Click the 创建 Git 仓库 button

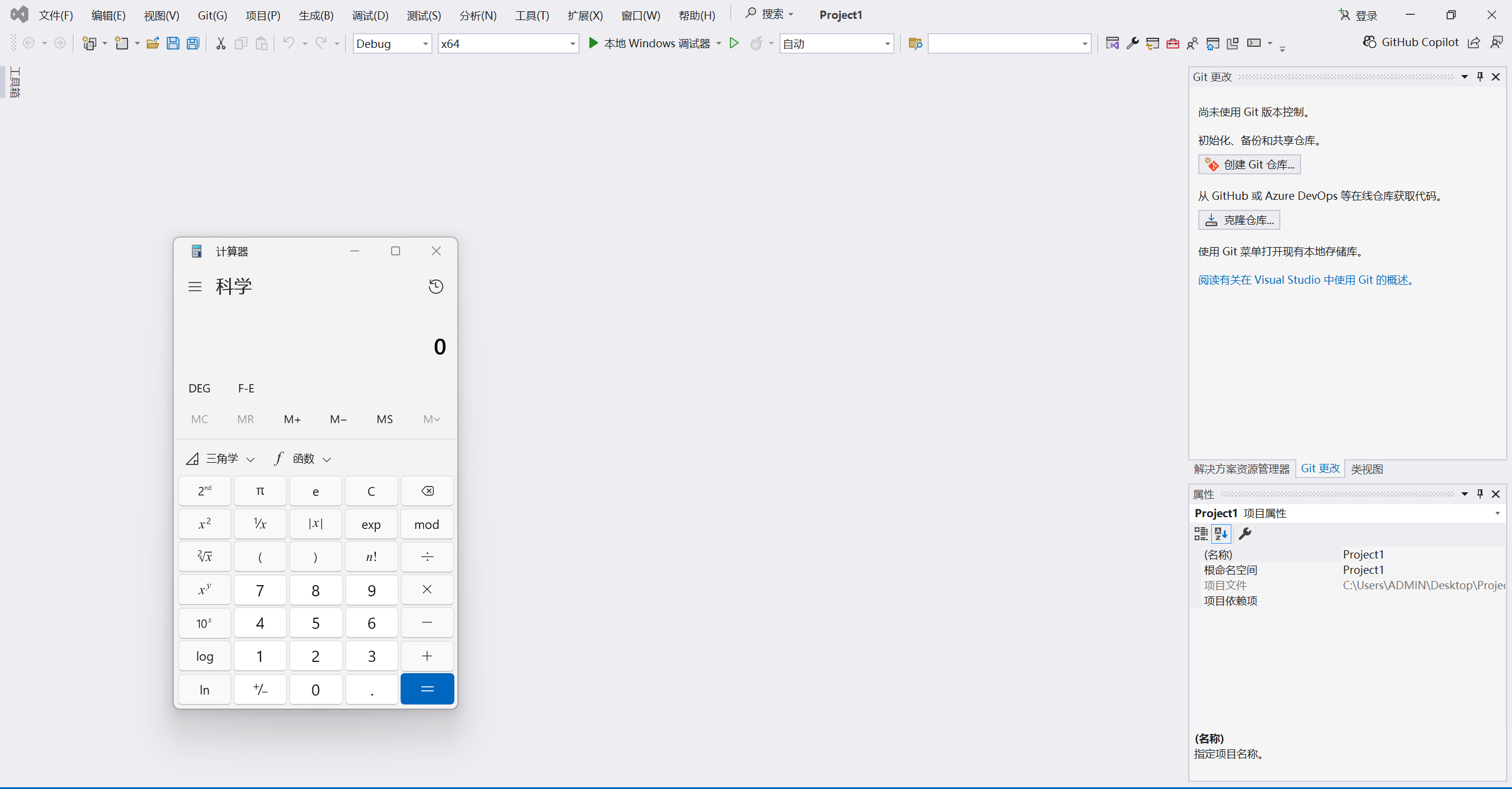tap(1249, 164)
